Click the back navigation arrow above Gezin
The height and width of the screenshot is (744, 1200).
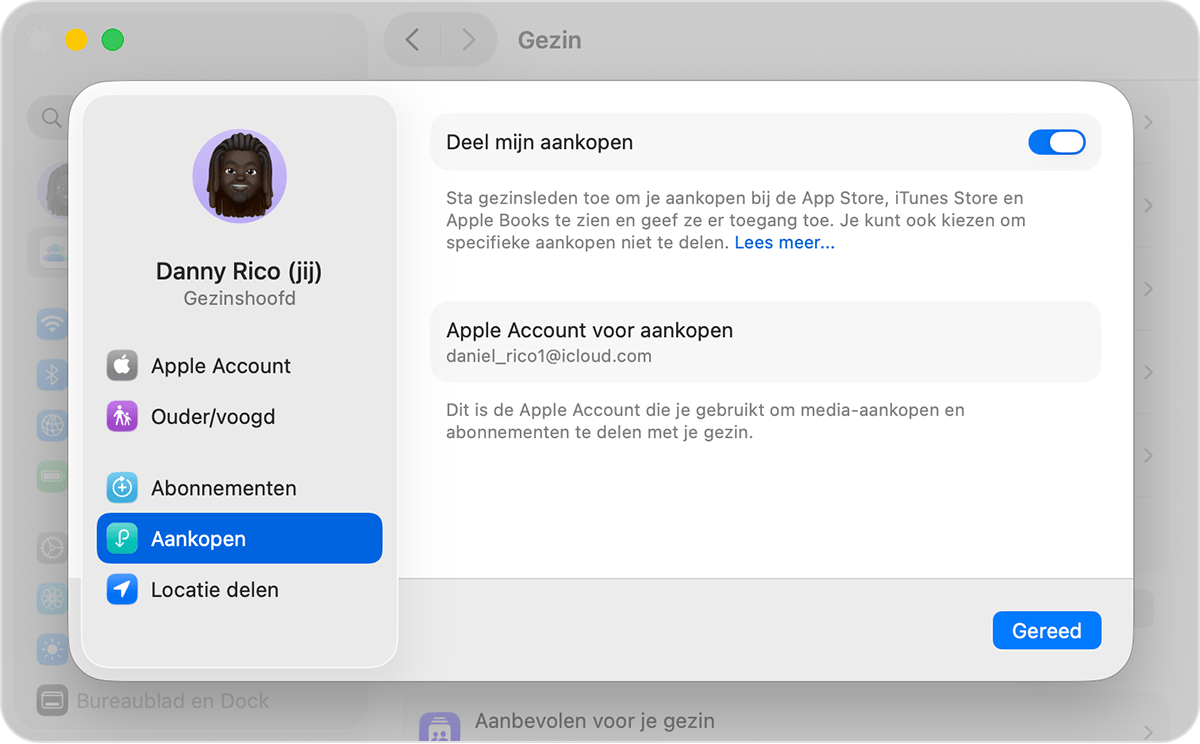pos(412,40)
